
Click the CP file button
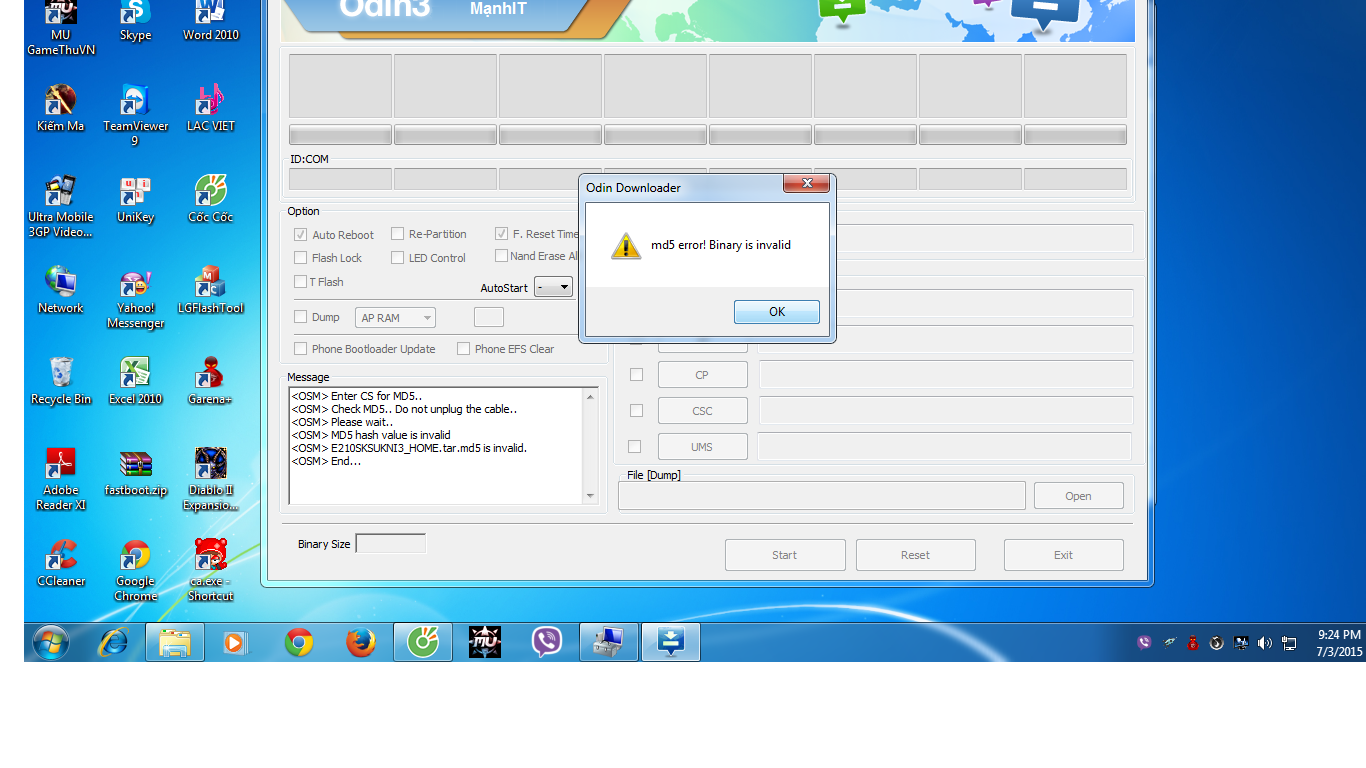702,375
